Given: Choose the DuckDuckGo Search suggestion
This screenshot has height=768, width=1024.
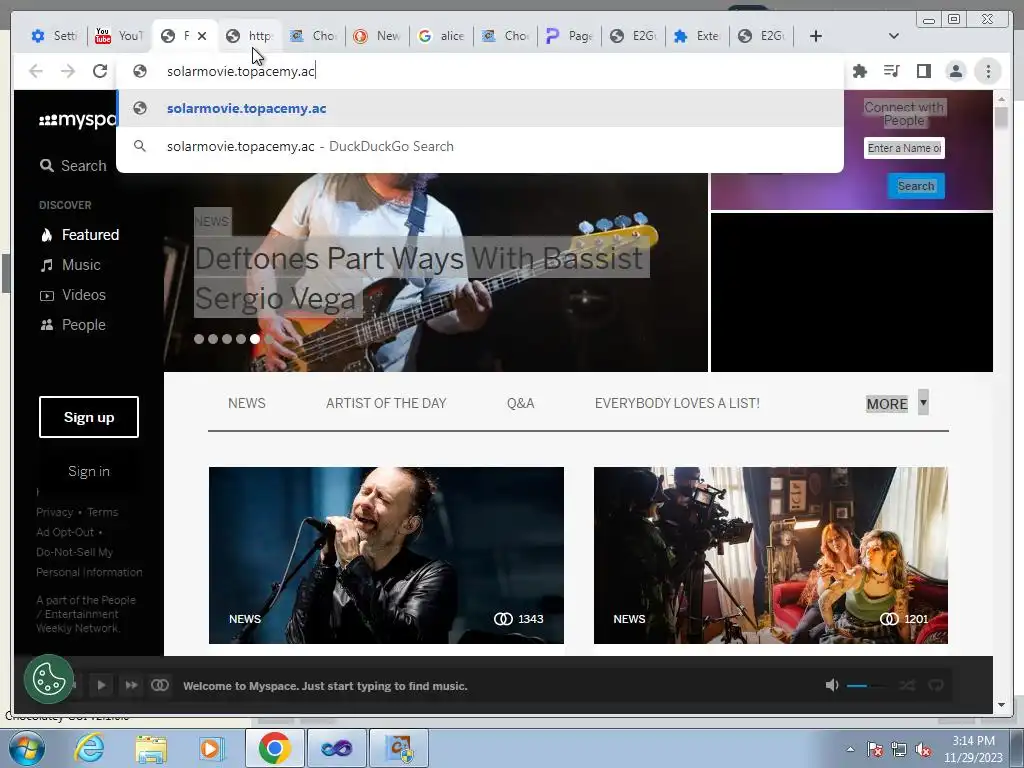Looking at the screenshot, I should pos(480,146).
